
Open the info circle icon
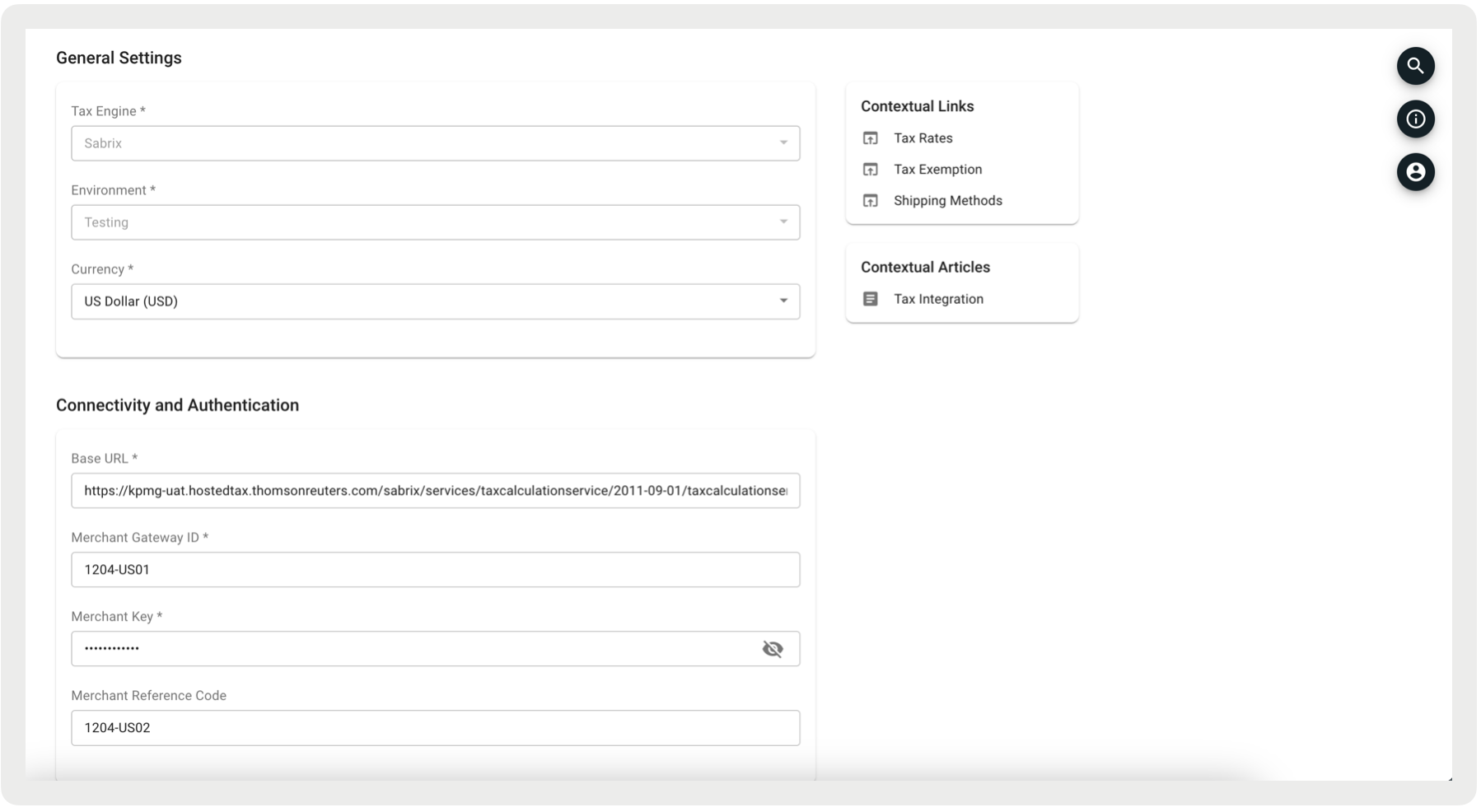click(1415, 119)
